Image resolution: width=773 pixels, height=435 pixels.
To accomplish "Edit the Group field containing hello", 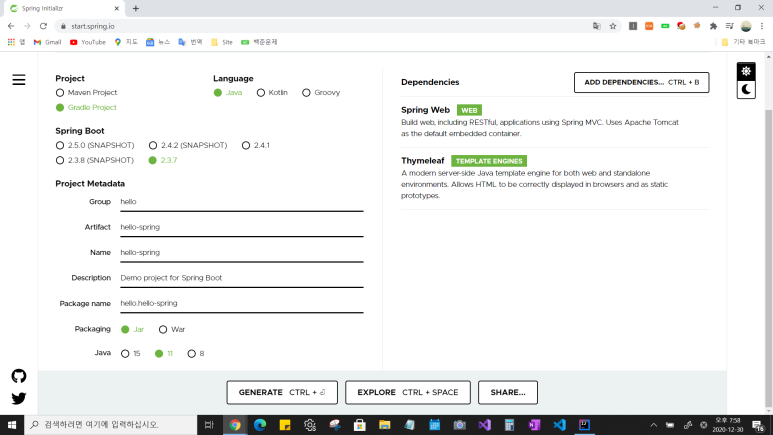I will coord(242,202).
